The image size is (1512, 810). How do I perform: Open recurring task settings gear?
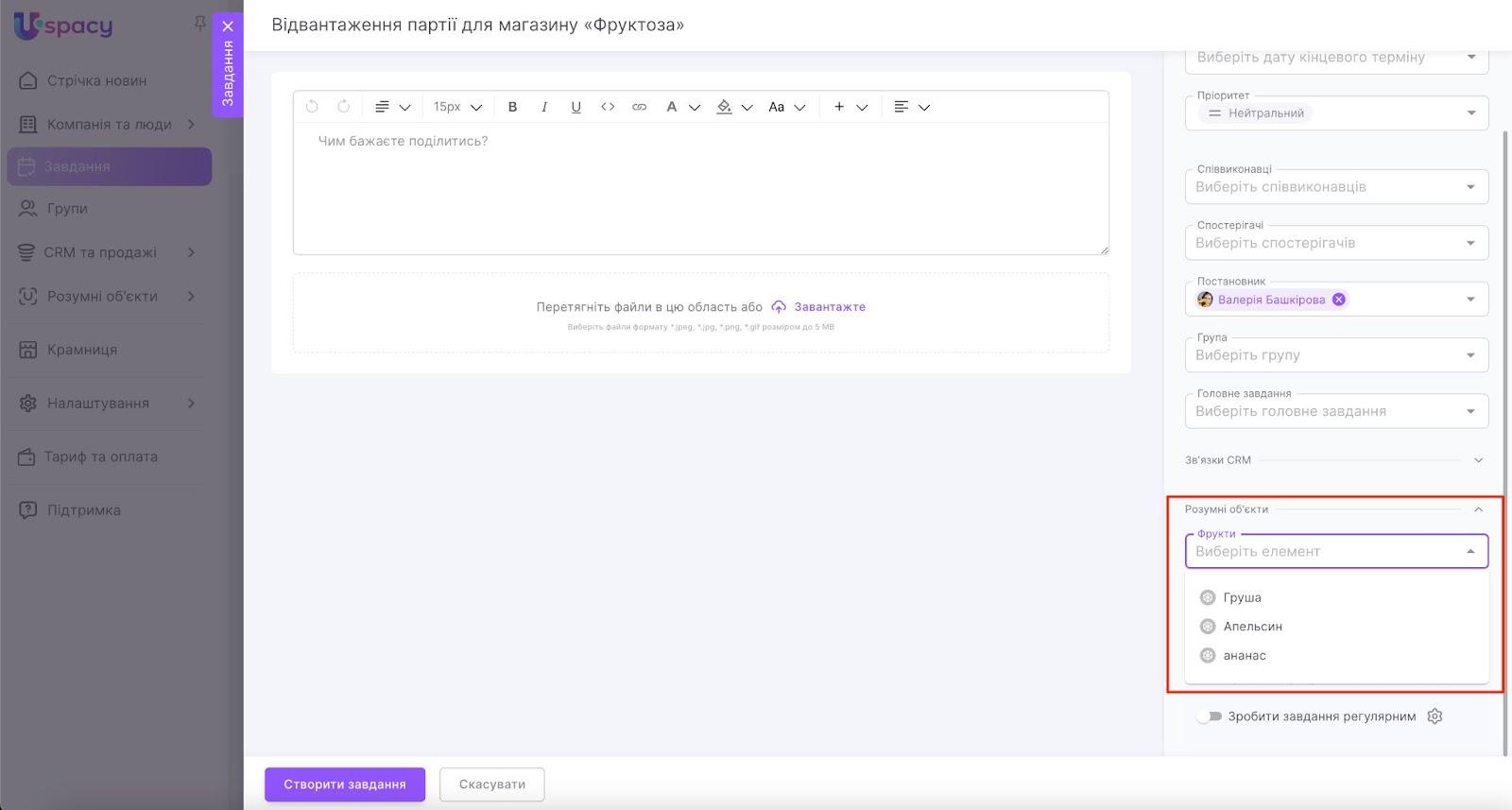(x=1435, y=716)
